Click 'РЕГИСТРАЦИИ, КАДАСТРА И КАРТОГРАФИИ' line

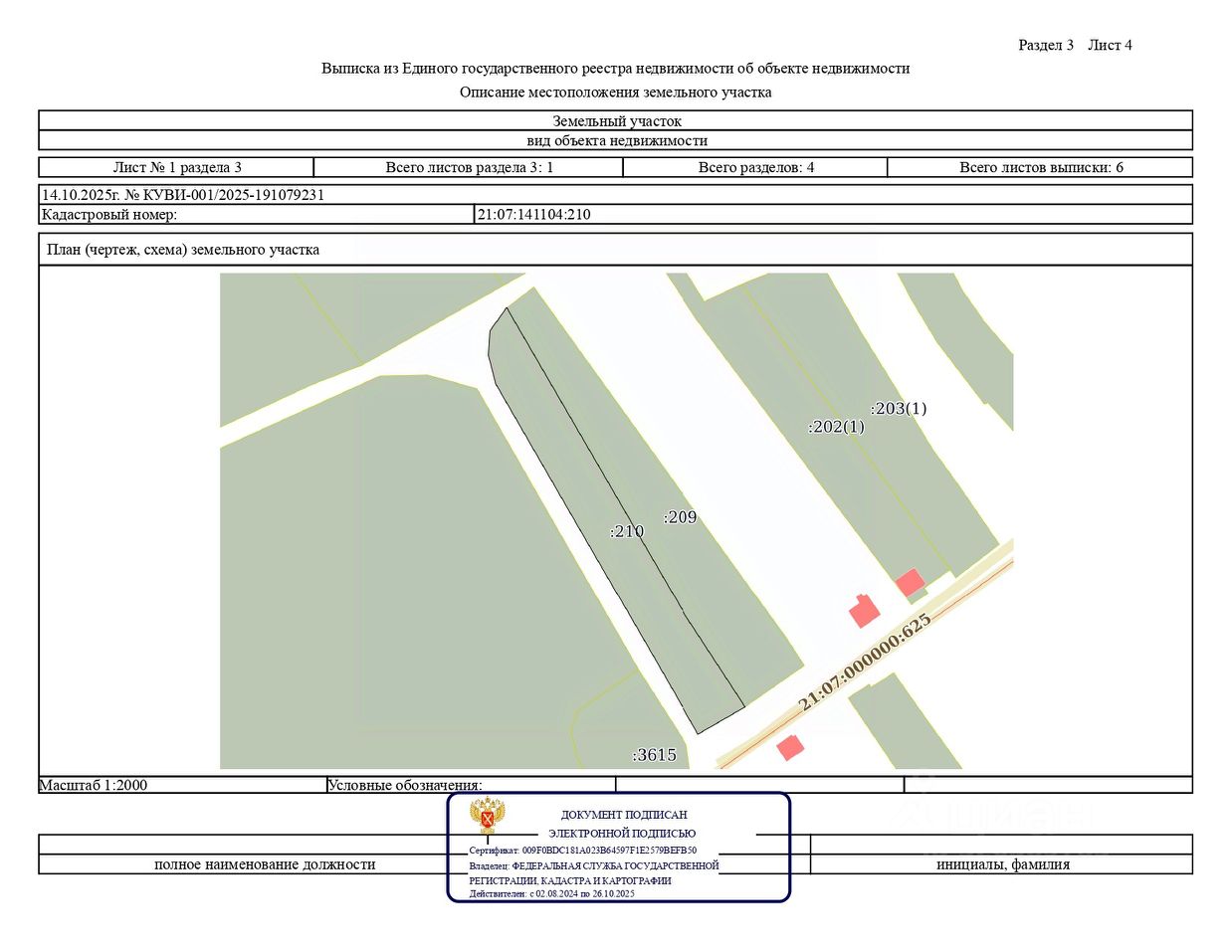tap(570, 880)
